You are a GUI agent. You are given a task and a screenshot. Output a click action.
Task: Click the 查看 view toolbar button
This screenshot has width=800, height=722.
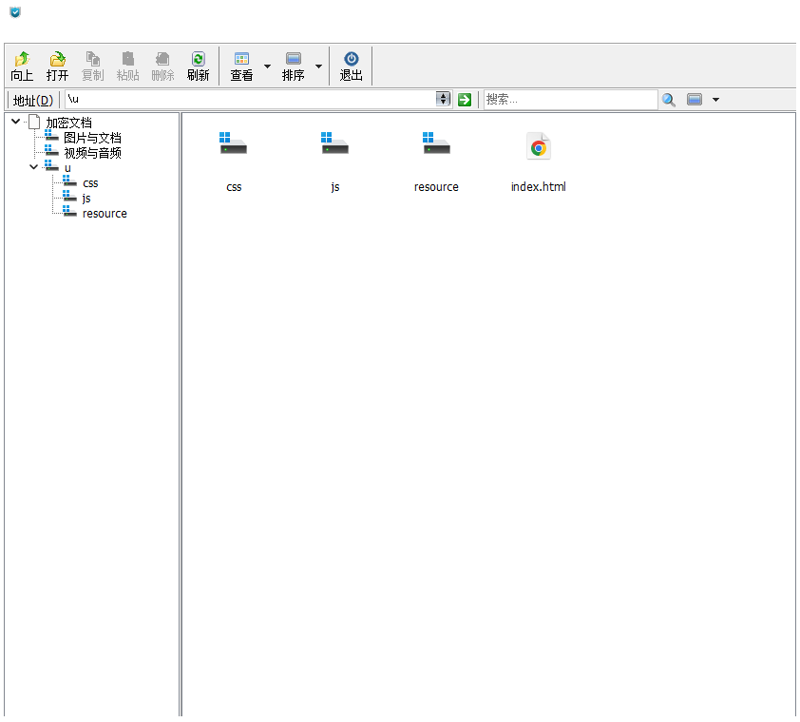coord(241,66)
